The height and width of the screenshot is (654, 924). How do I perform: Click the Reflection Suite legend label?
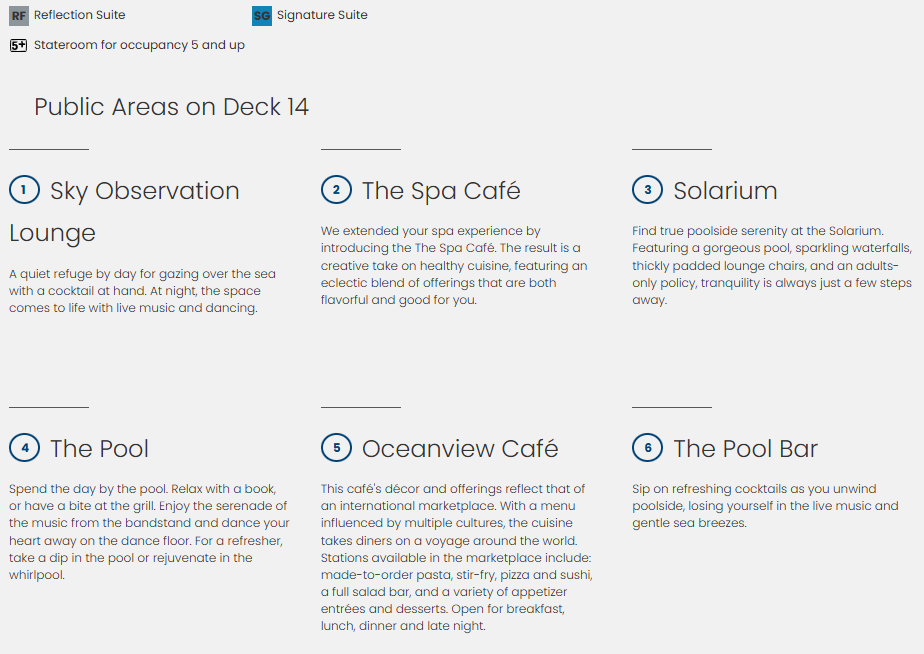point(80,16)
